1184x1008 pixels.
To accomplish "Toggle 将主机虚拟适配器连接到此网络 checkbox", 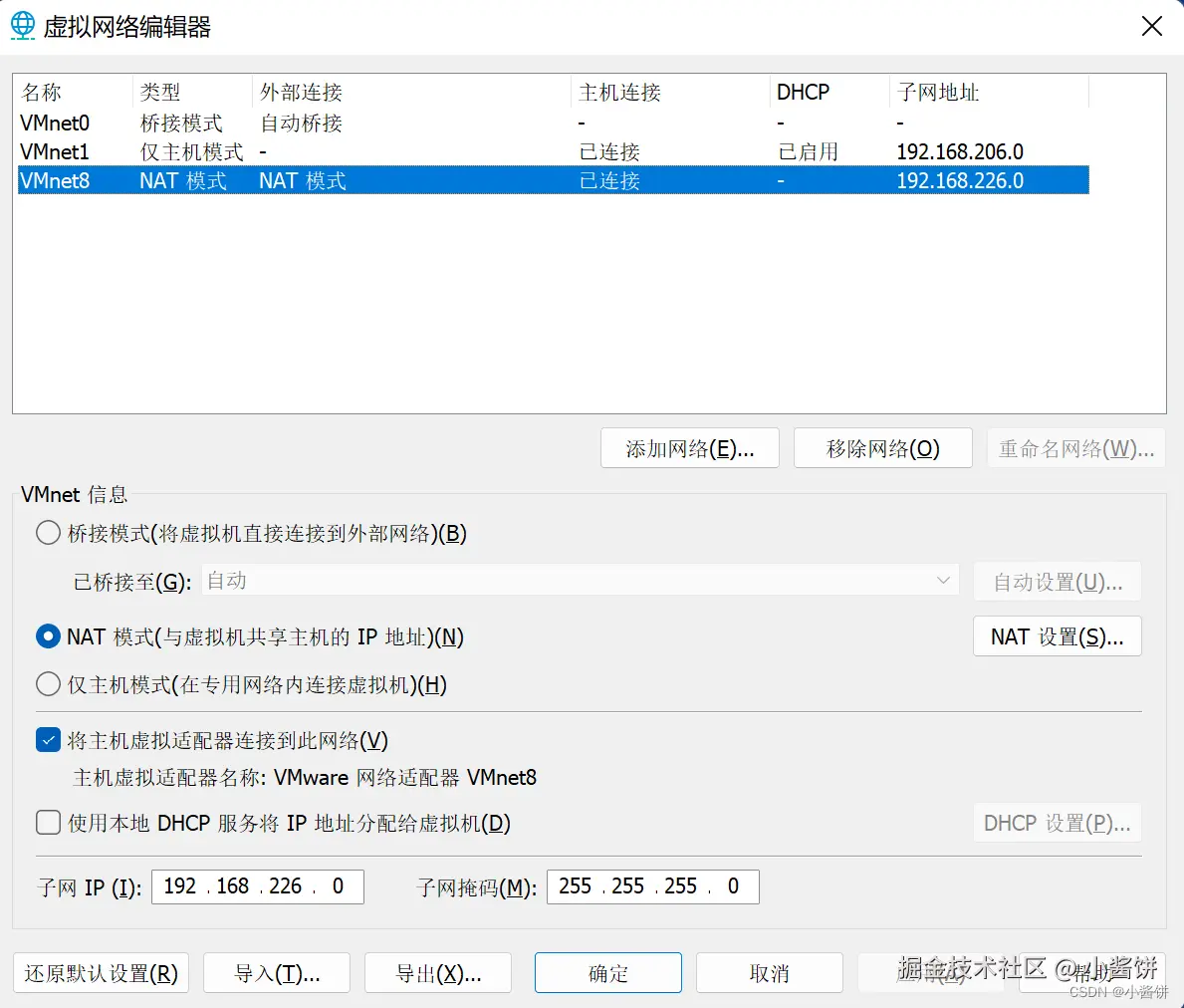I will pyautogui.click(x=49, y=740).
